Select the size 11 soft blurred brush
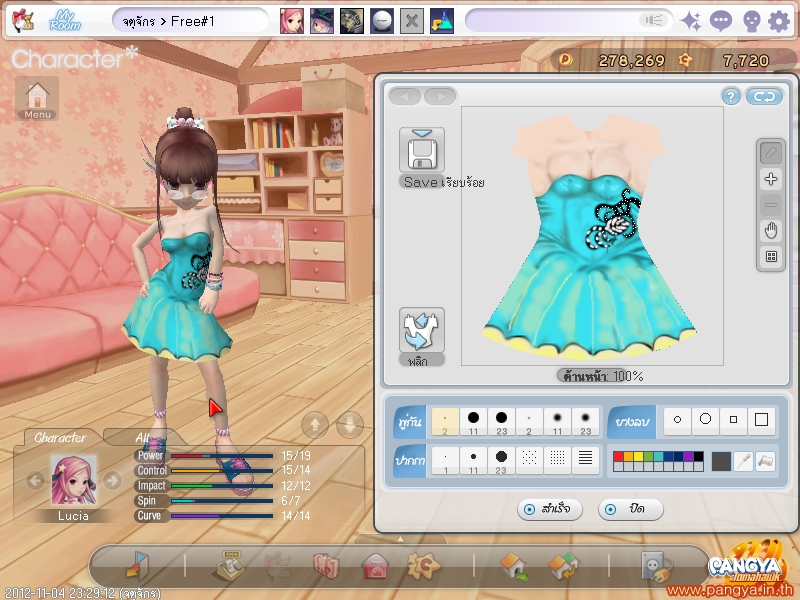This screenshot has height=600, width=800. (557, 421)
